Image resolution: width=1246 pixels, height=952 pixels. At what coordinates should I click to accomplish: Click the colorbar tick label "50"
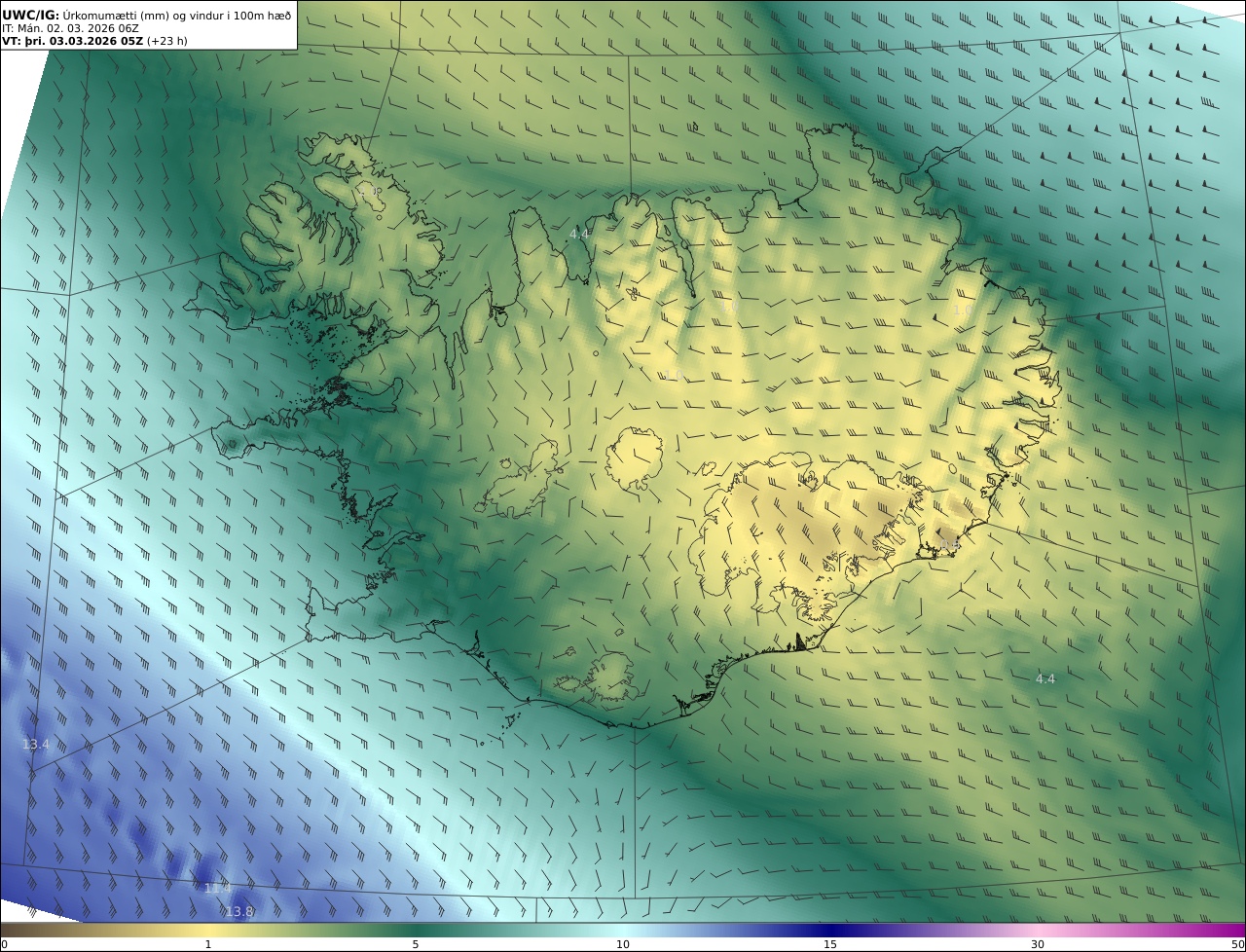1237,944
